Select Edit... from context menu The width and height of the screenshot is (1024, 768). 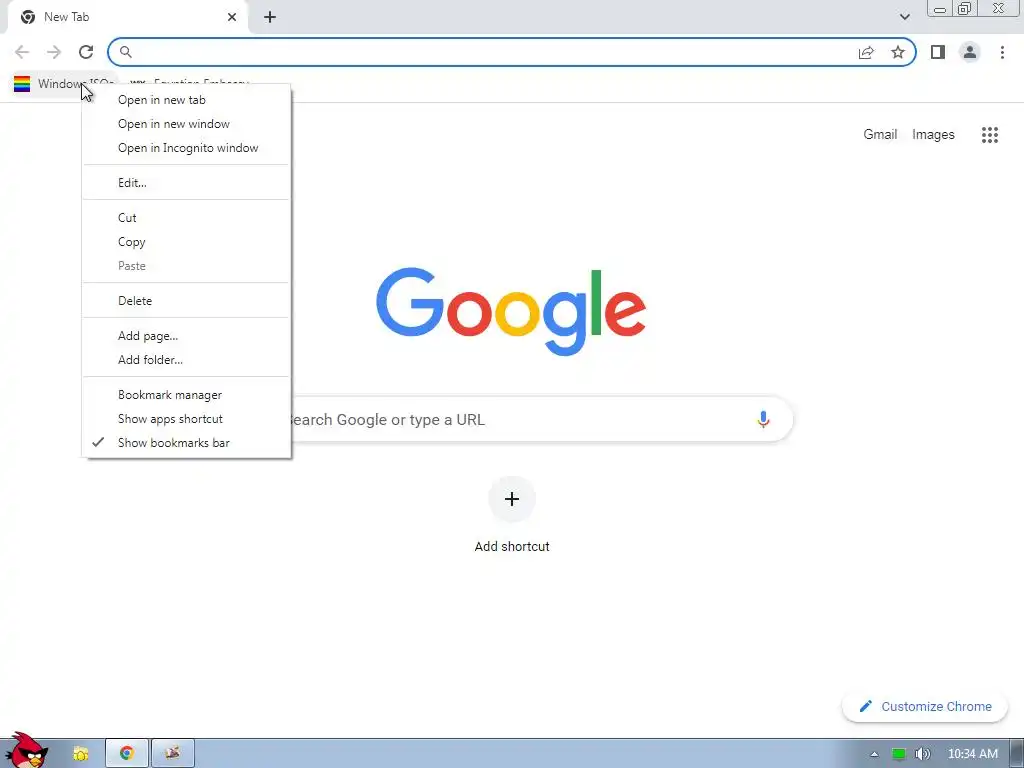[x=186, y=183]
